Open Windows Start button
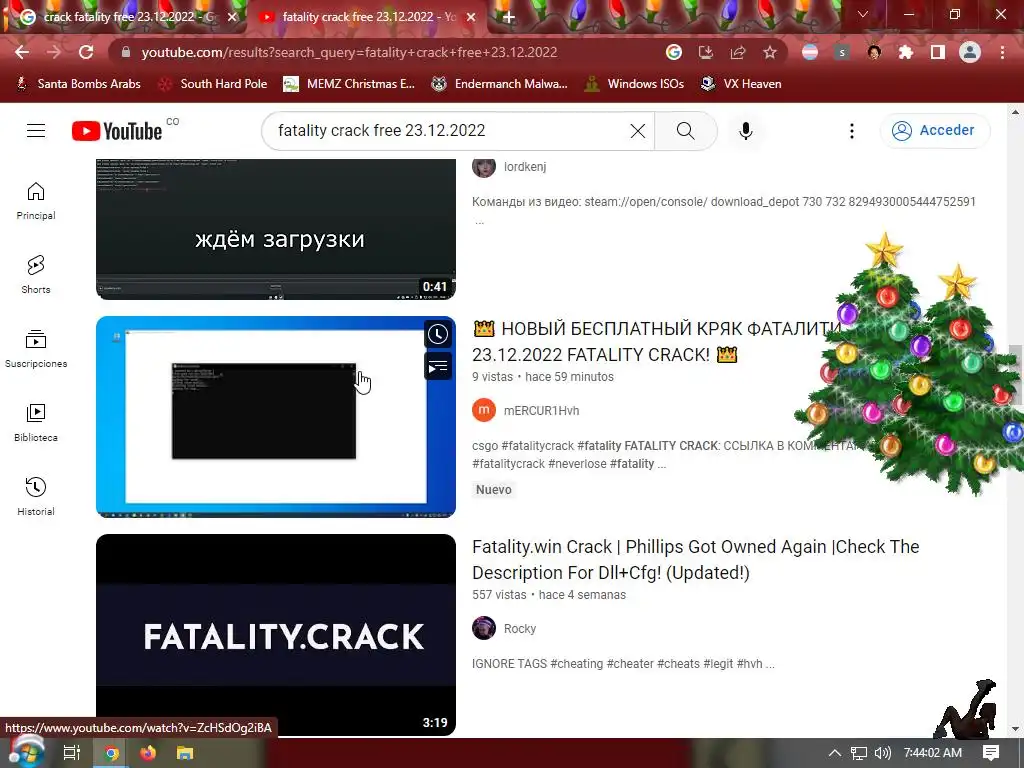This screenshot has width=1024, height=768. point(26,753)
